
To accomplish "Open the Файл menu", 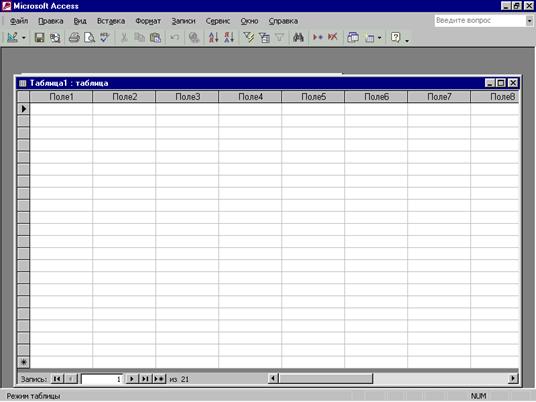I will click(x=19, y=21).
